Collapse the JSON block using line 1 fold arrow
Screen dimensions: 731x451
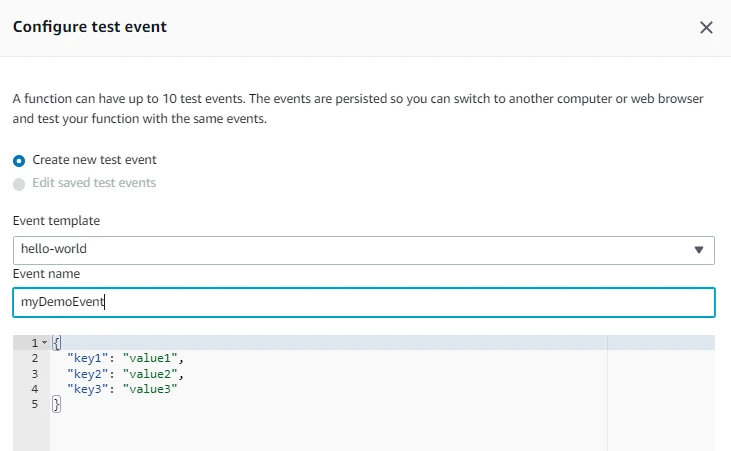[44, 343]
